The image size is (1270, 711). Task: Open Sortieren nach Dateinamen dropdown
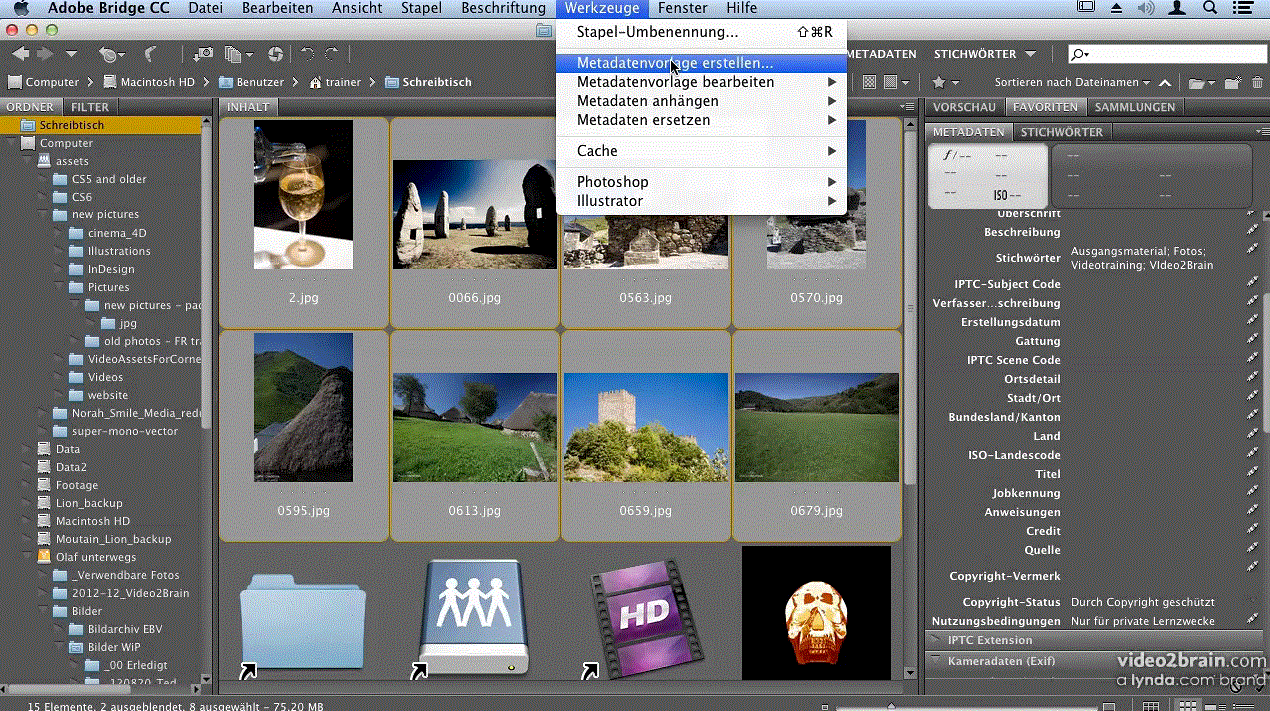pyautogui.click(x=1072, y=82)
